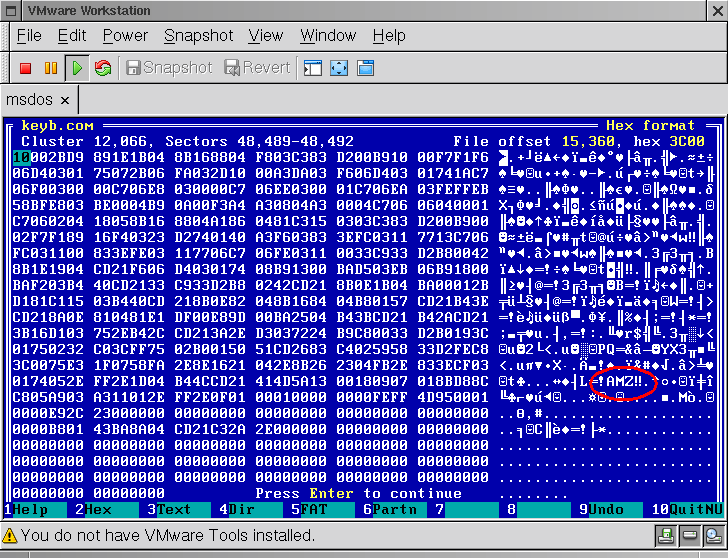Close the msdos tab with its x

pos(65,100)
